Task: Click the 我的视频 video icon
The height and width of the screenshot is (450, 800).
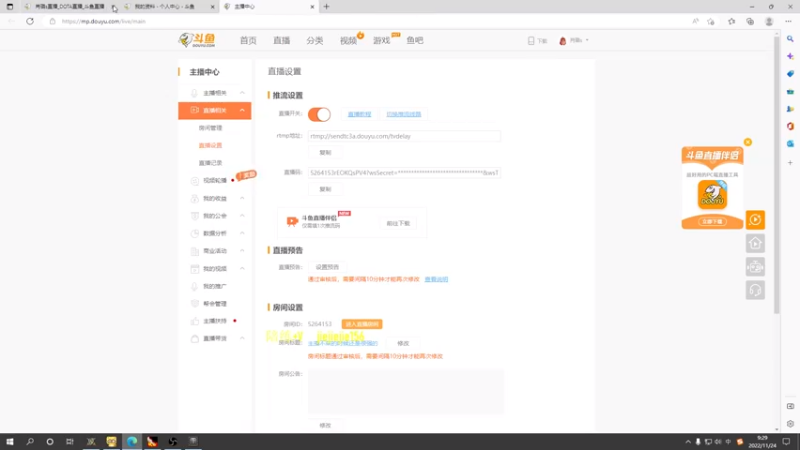Action: click(194, 268)
